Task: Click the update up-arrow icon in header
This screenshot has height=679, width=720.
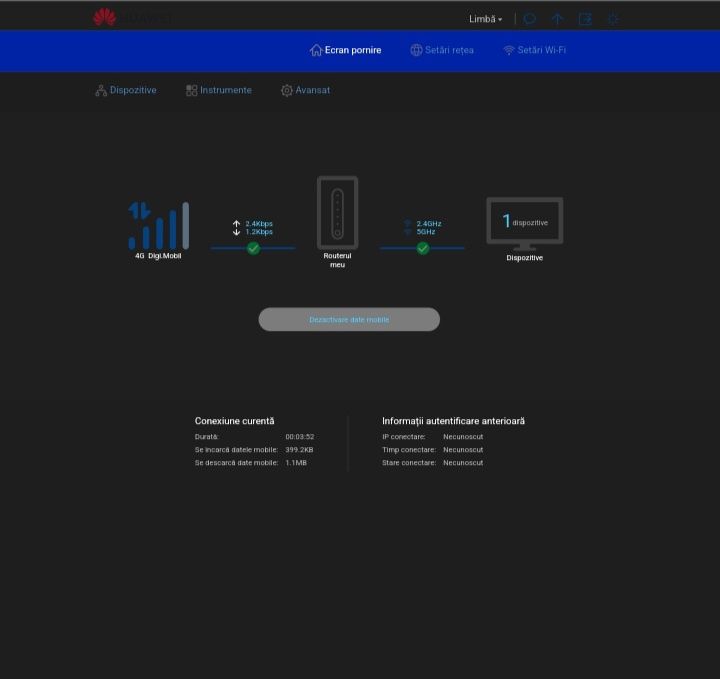Action: (x=557, y=19)
